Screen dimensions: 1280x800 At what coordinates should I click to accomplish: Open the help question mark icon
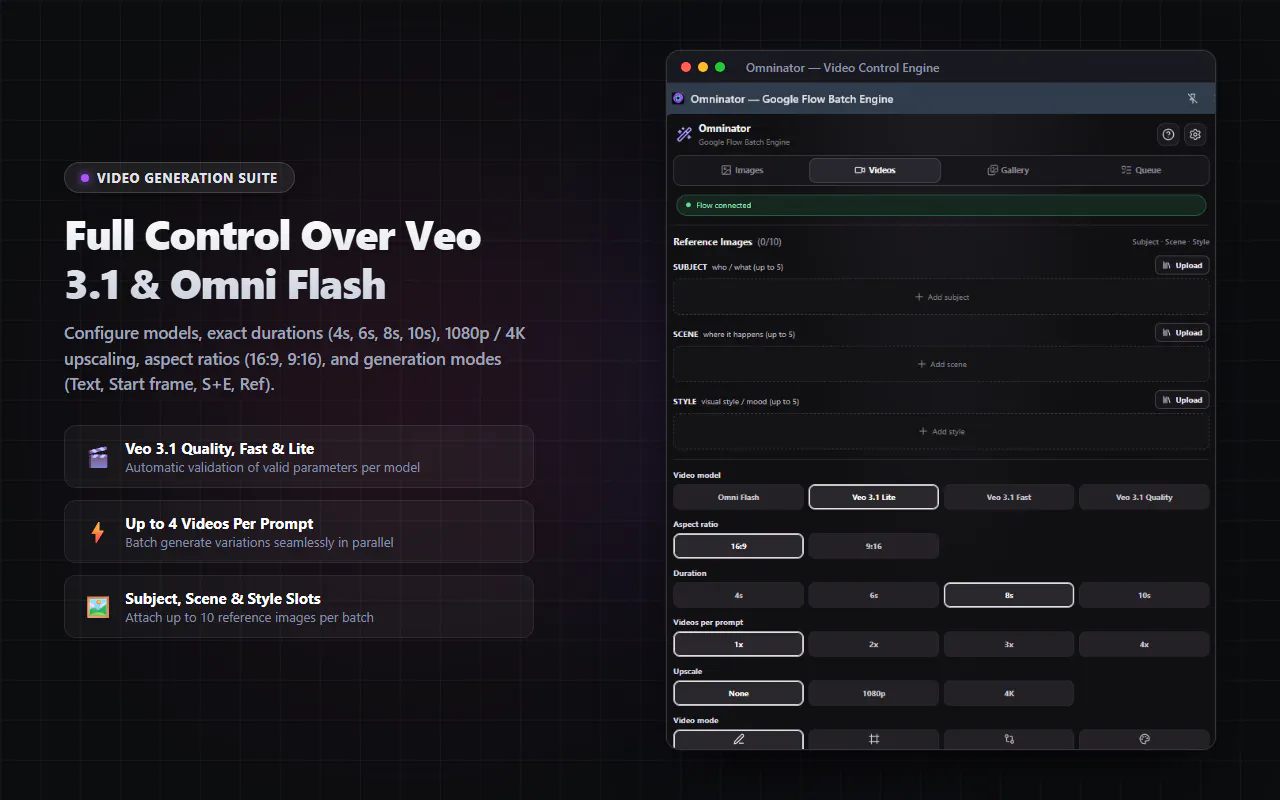coord(1168,135)
